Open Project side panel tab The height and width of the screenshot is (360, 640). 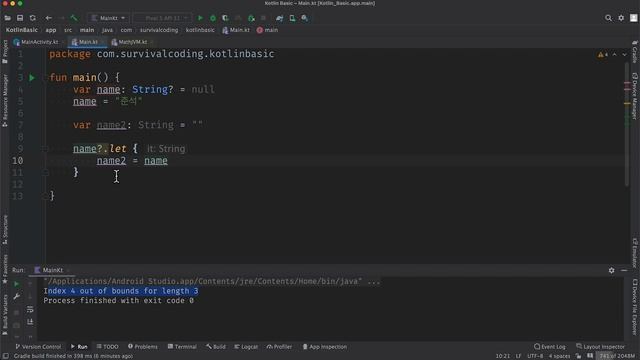(5, 51)
